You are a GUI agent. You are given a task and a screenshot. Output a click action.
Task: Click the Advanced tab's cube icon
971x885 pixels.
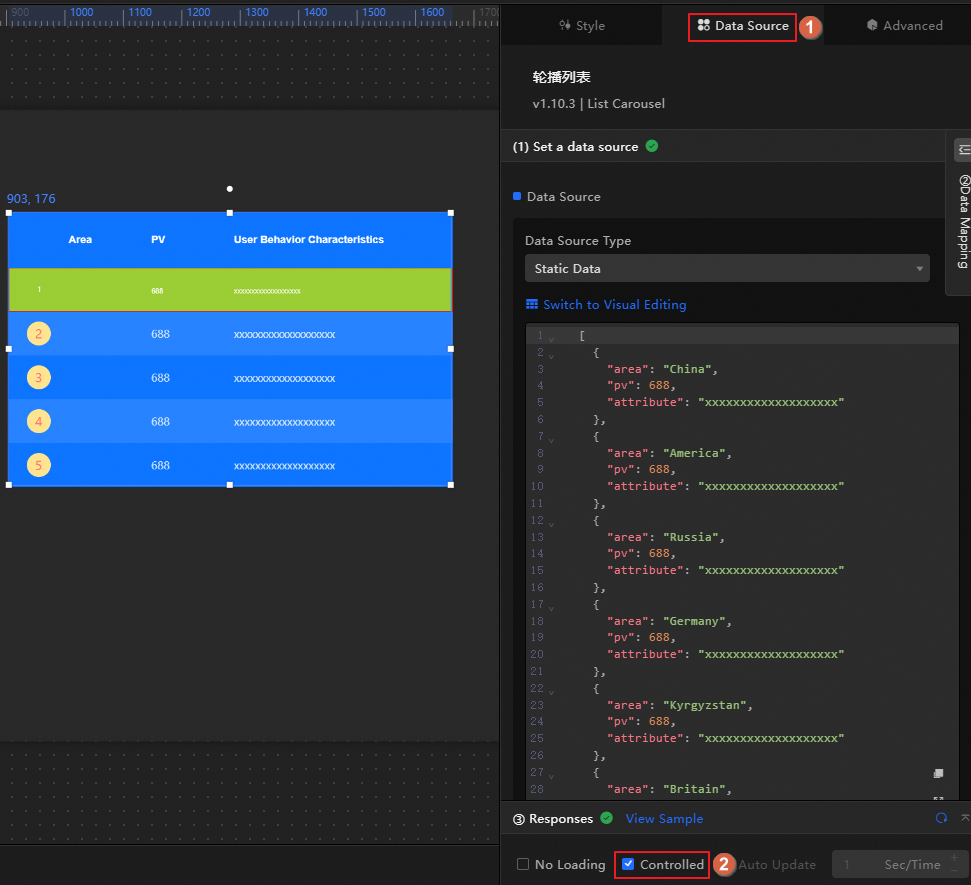[x=872, y=25]
